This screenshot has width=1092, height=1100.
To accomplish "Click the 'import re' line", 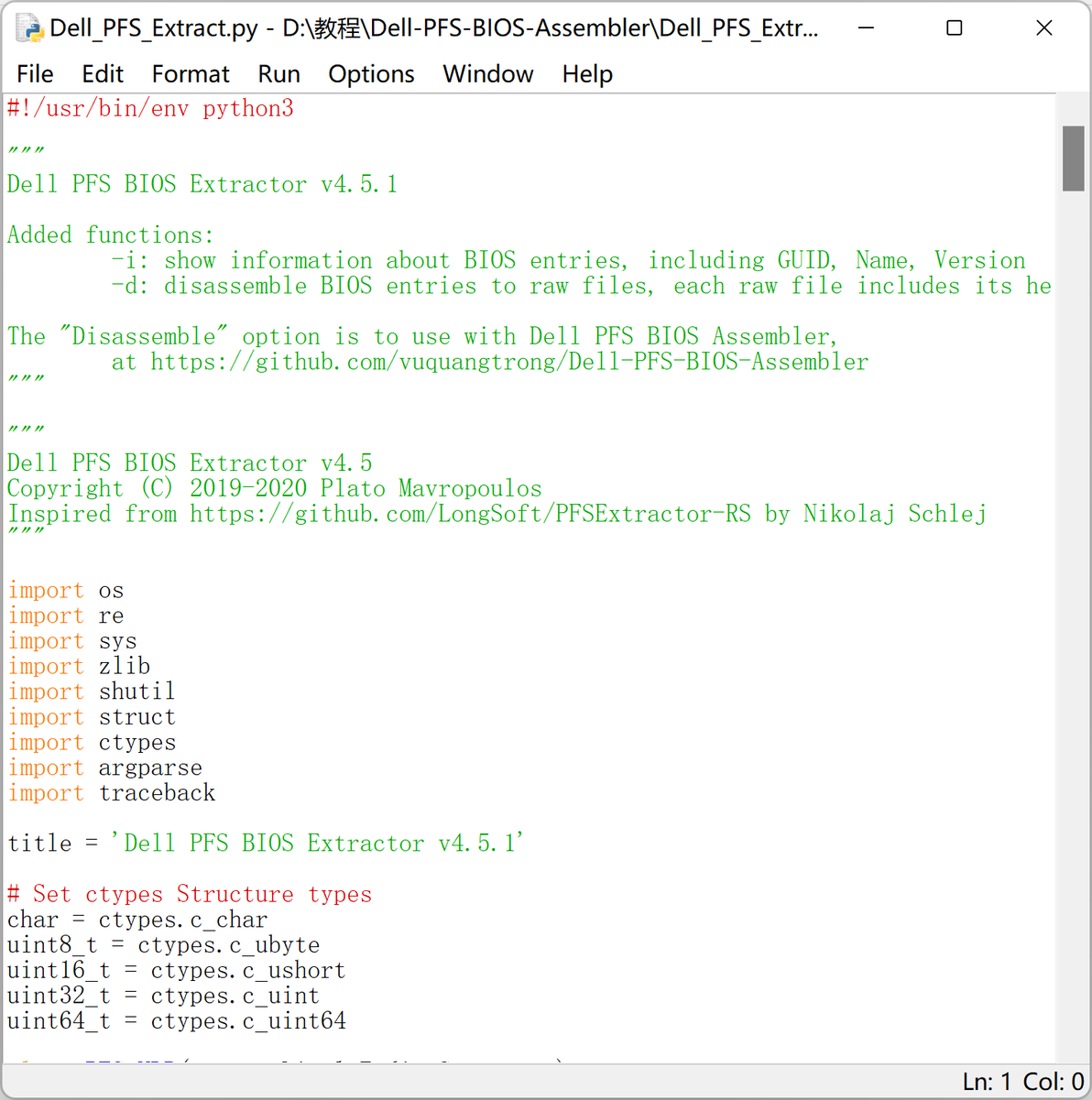I will (65, 615).
